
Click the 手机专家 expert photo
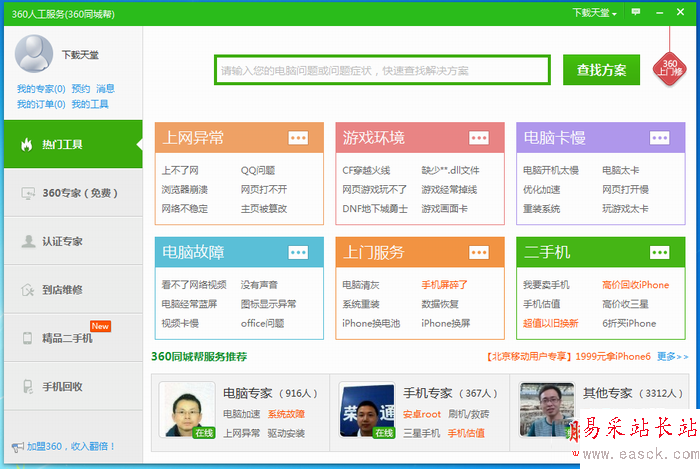click(x=367, y=410)
